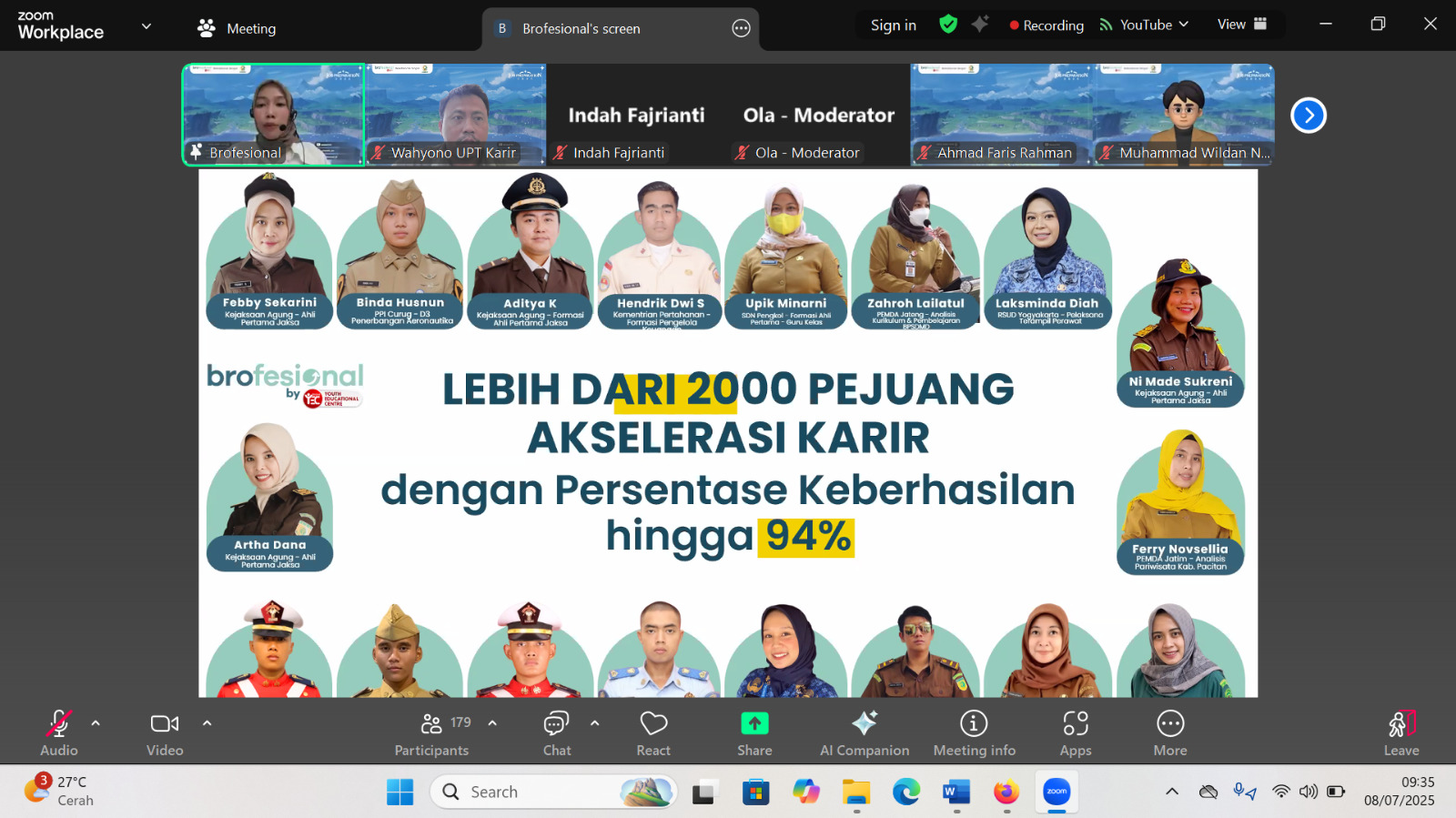
Task: Open weather widget showing 27°C Cerah
Action: (x=59, y=791)
